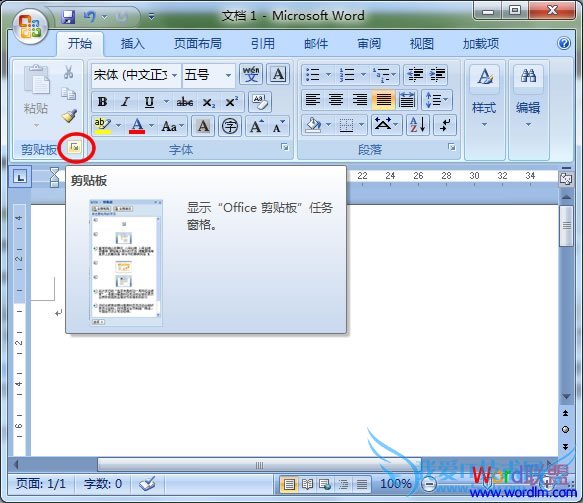
Task: Expand the Paste options arrow
Action: tap(36, 125)
